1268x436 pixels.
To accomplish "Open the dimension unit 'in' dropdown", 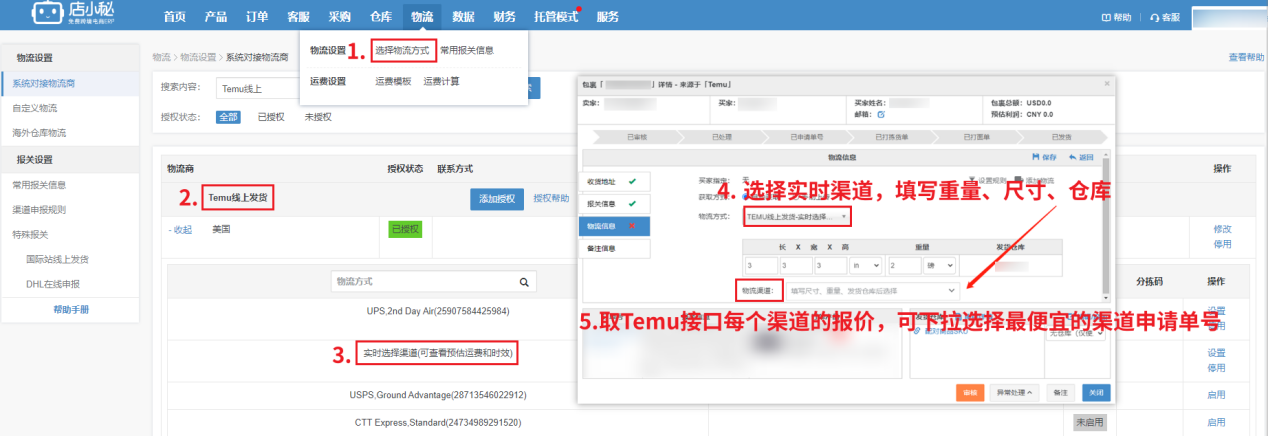I will tap(864, 267).
